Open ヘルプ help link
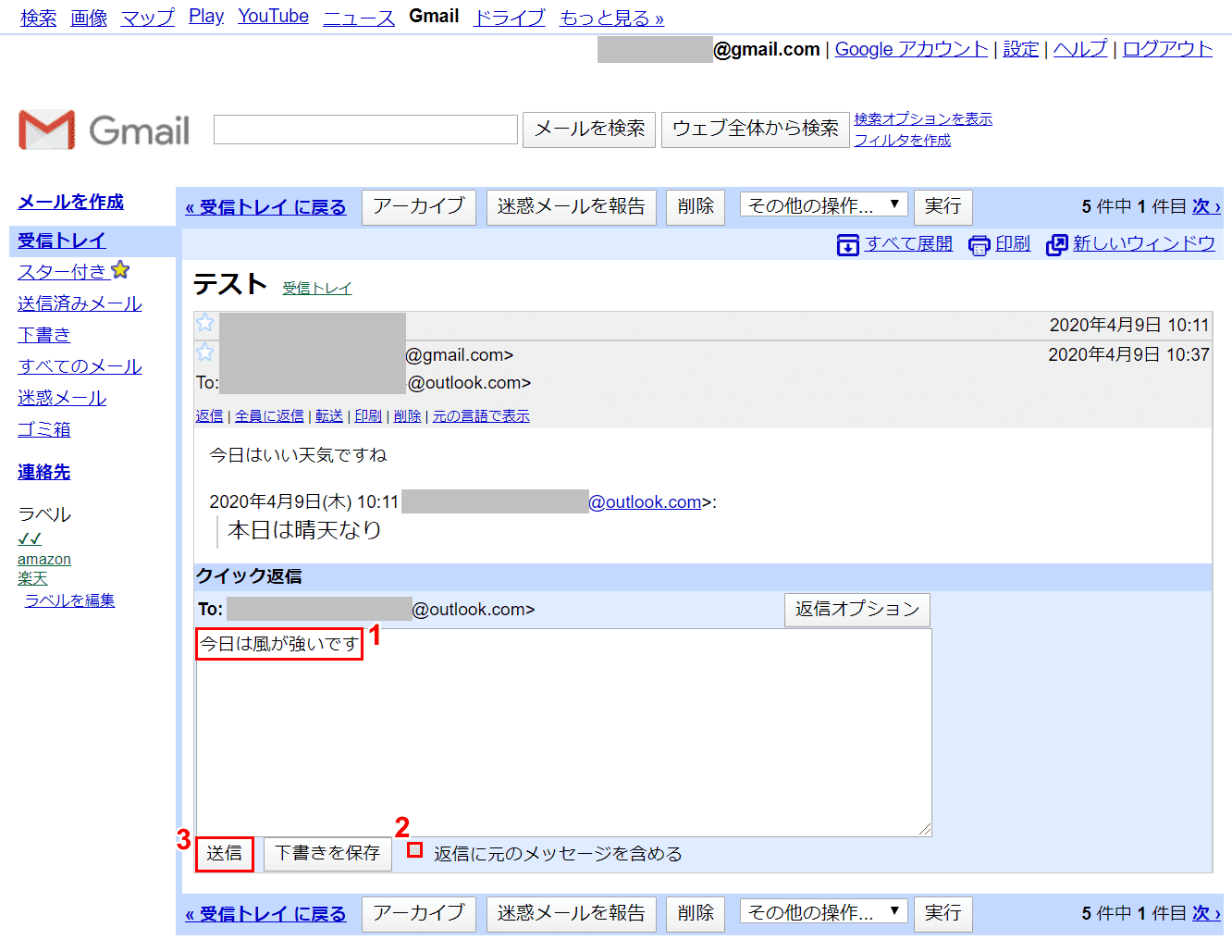Screen dimensions: 1232x952 click(x=1080, y=49)
